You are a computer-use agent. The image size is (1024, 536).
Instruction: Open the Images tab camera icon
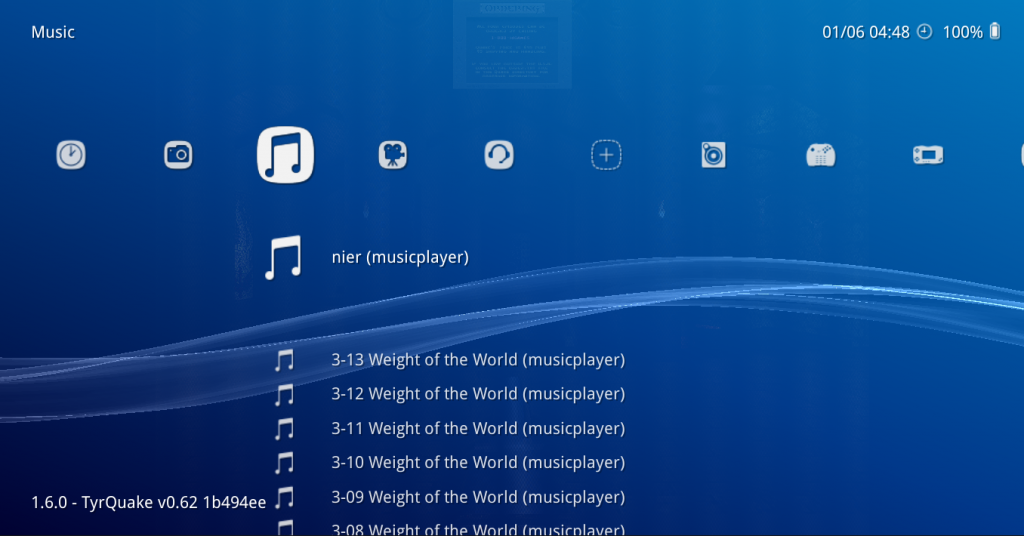coord(178,155)
